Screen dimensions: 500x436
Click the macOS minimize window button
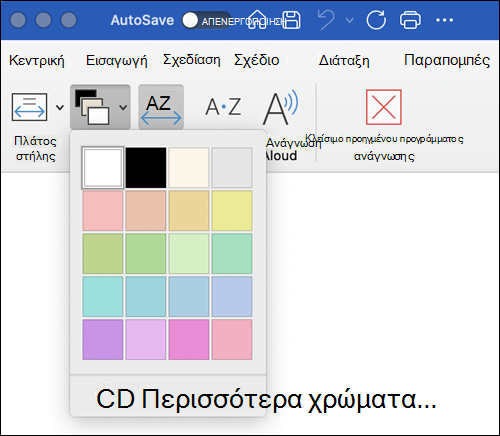[43, 20]
